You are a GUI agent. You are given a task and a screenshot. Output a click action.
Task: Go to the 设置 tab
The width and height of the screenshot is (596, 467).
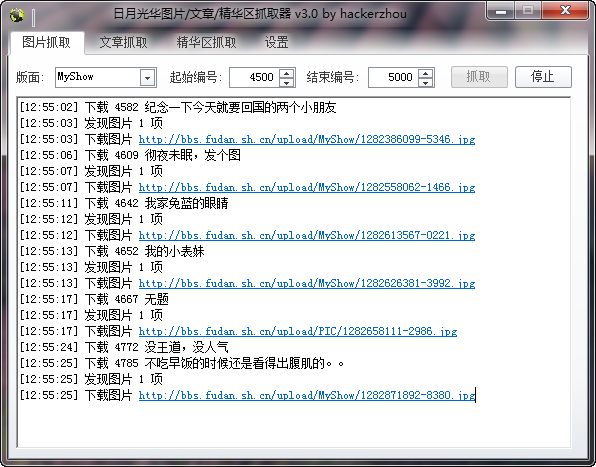(276, 43)
